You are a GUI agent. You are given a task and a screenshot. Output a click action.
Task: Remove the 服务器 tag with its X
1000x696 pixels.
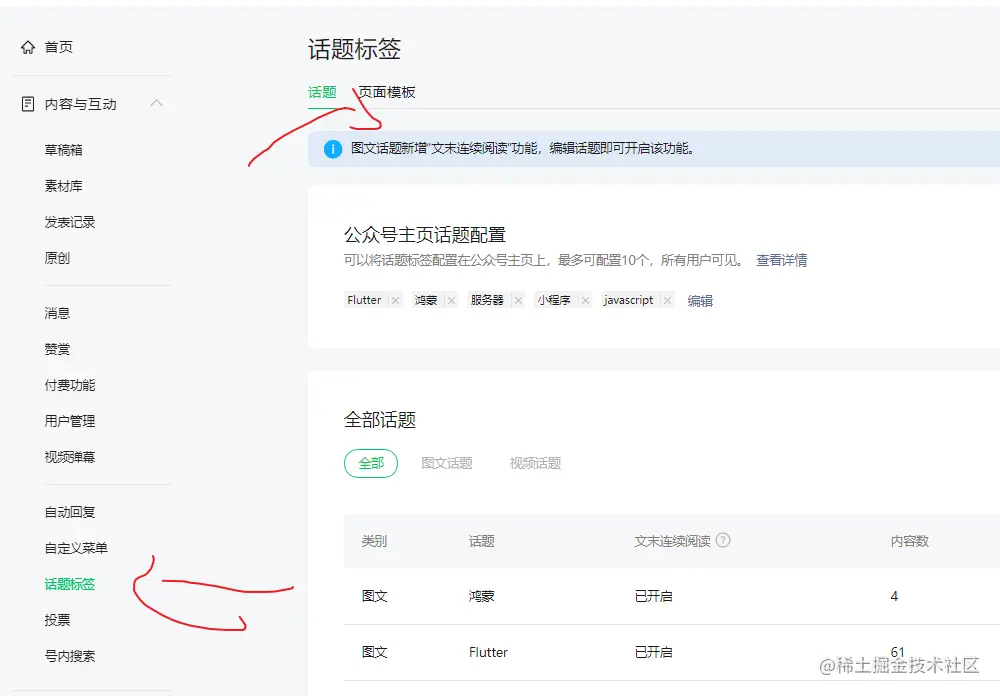pos(518,300)
